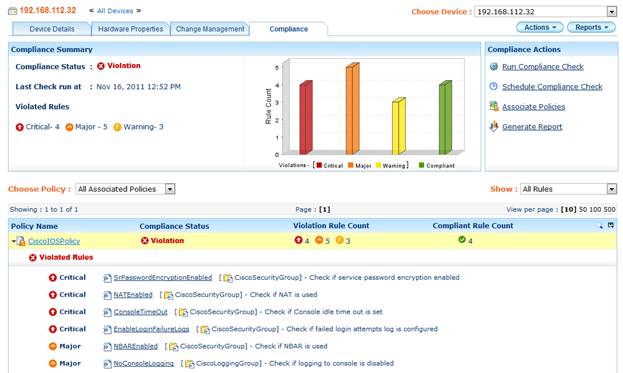Click page number [1] in pager
Image resolution: width=623 pixels, height=373 pixels.
325,209
